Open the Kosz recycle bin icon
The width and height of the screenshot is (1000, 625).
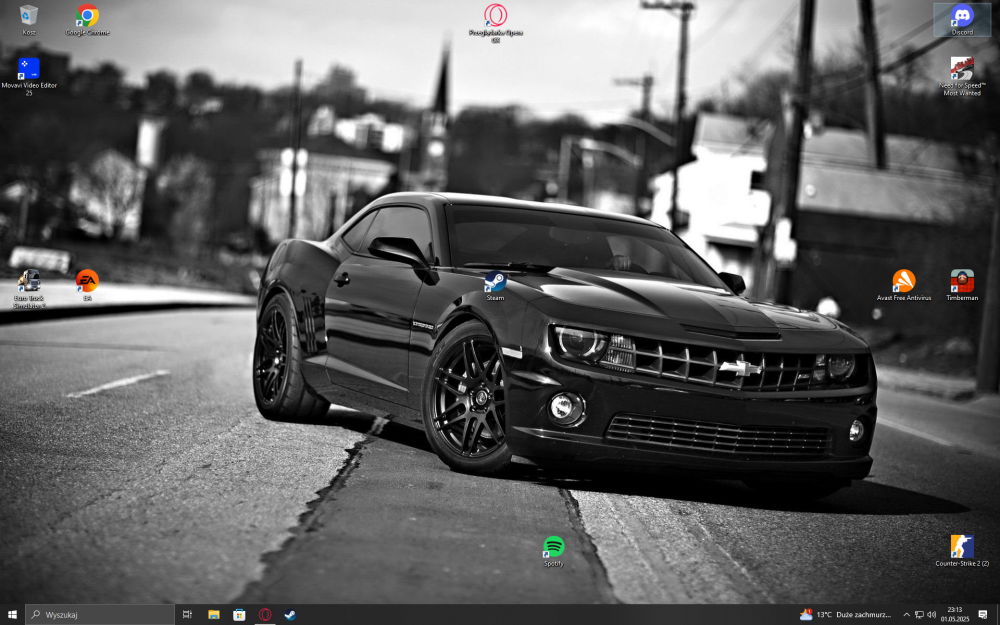tap(29, 19)
